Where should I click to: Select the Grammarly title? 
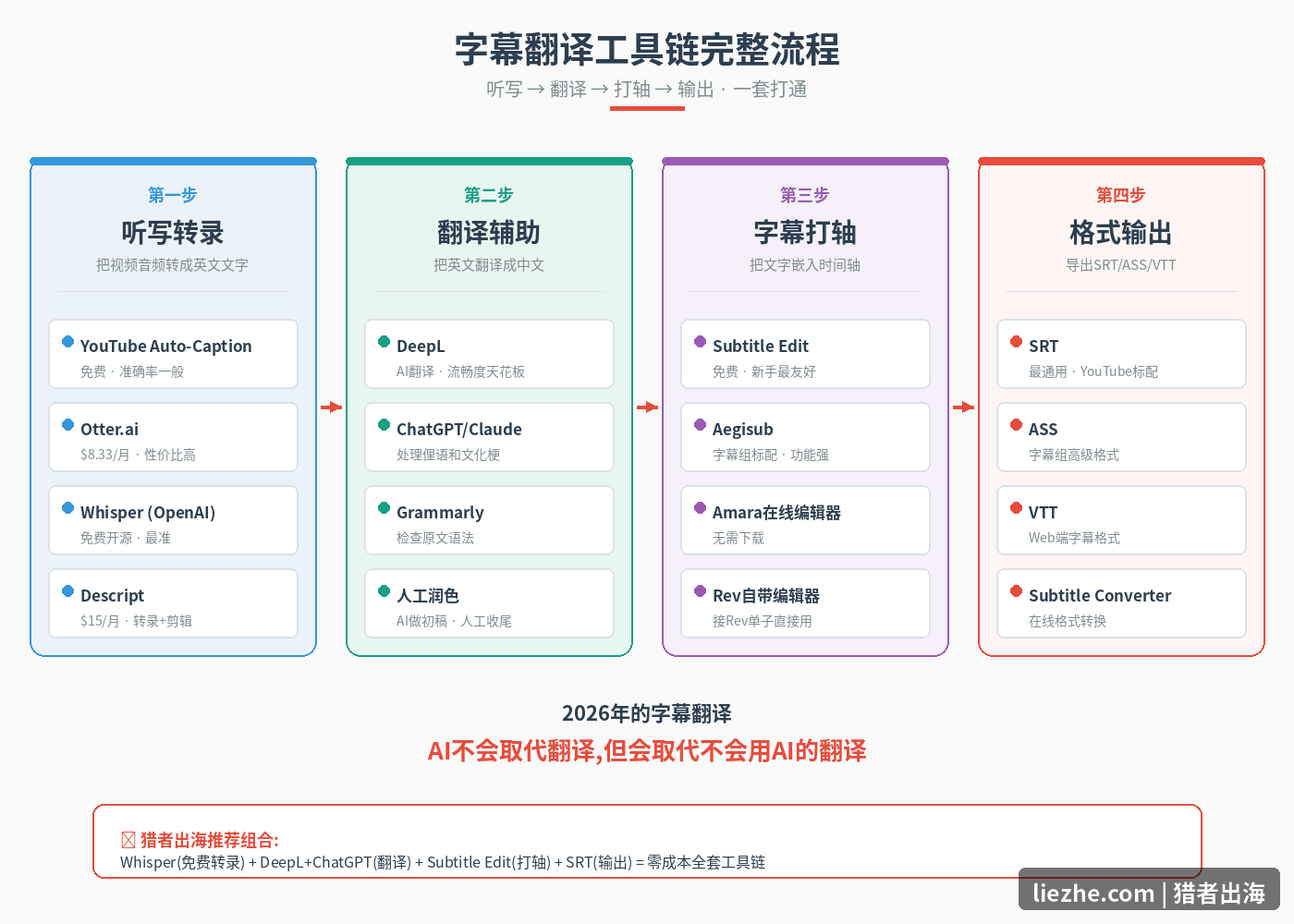[440, 512]
